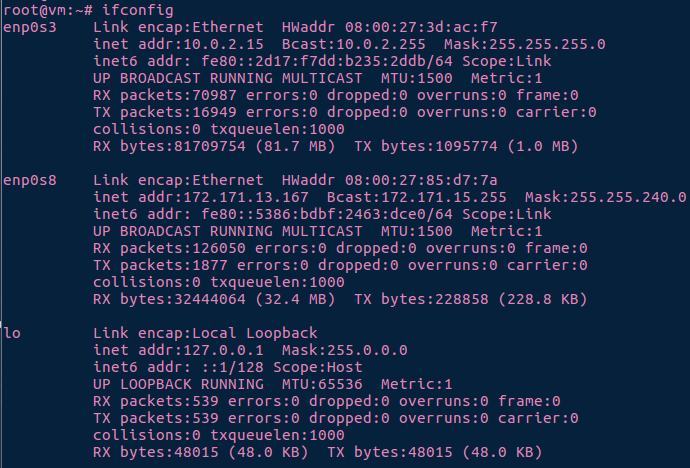
Task: Click MAC address 08:00:27:3d:ac:f7
Action: [421, 27]
